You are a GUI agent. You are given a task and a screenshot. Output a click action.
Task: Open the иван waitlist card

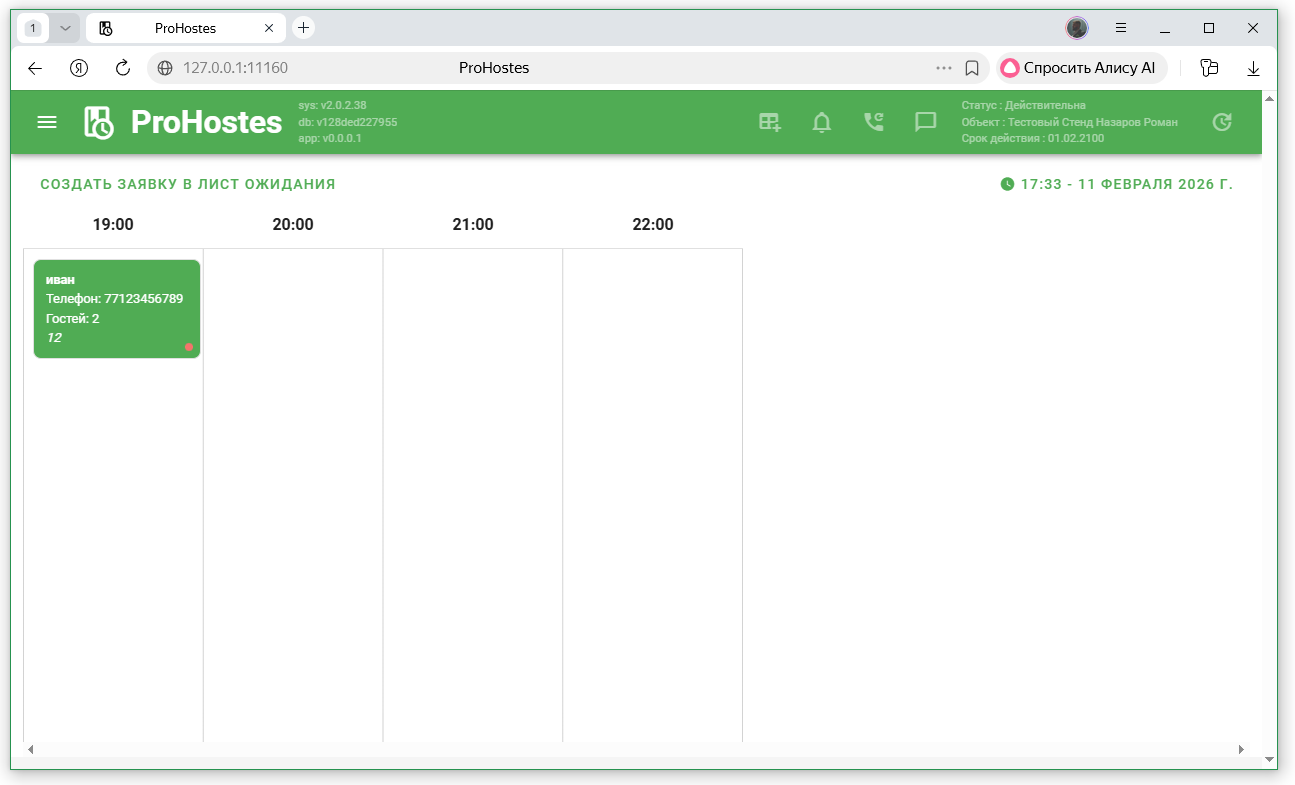click(116, 308)
